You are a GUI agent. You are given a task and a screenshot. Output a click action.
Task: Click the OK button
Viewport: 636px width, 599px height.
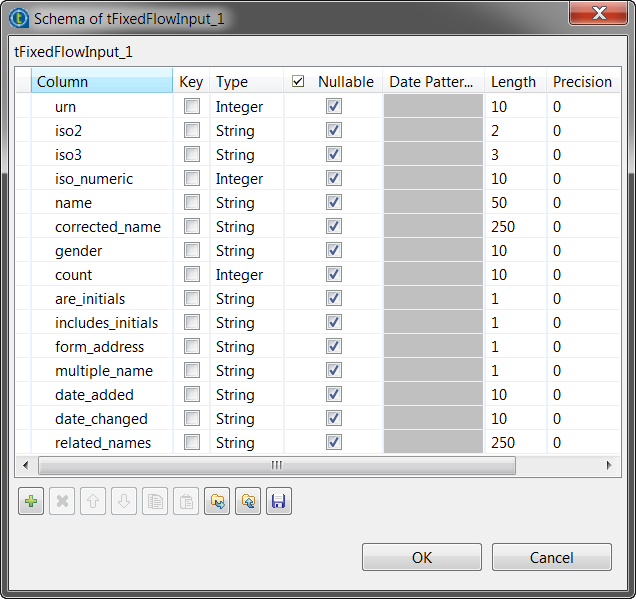422,557
